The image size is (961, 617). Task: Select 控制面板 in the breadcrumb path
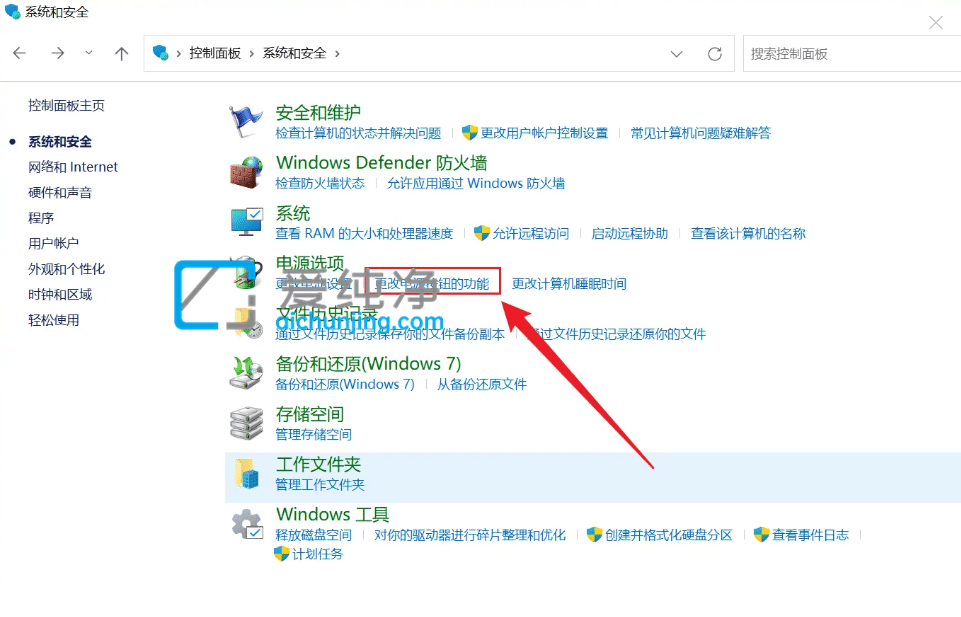[215, 53]
